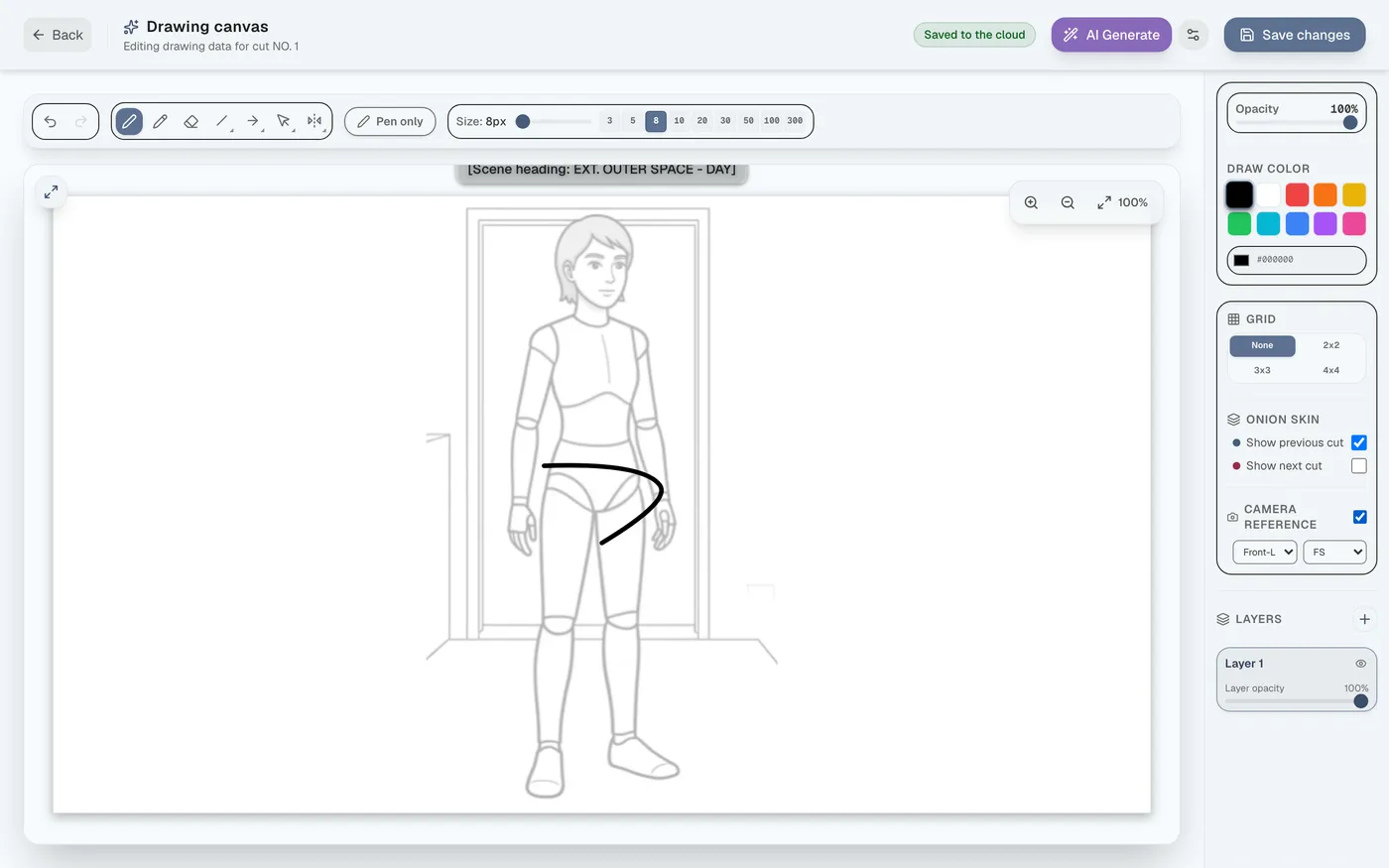The height and width of the screenshot is (868, 1389).
Task: Open the Front-L camera angle dropdown
Action: 1265,552
